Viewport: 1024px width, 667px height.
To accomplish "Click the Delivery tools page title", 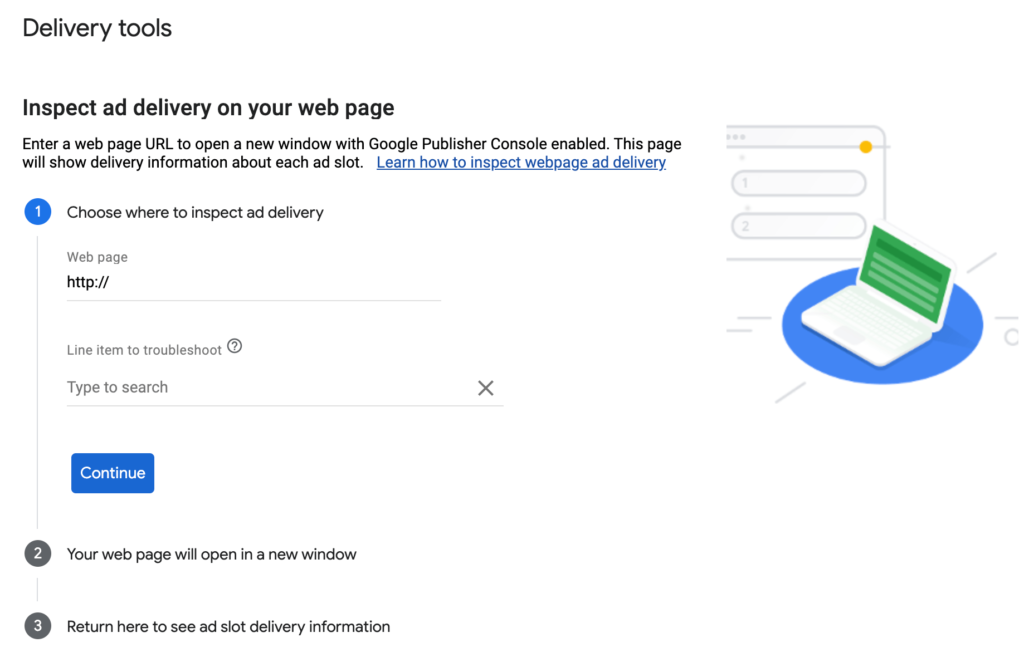I will (97, 28).
